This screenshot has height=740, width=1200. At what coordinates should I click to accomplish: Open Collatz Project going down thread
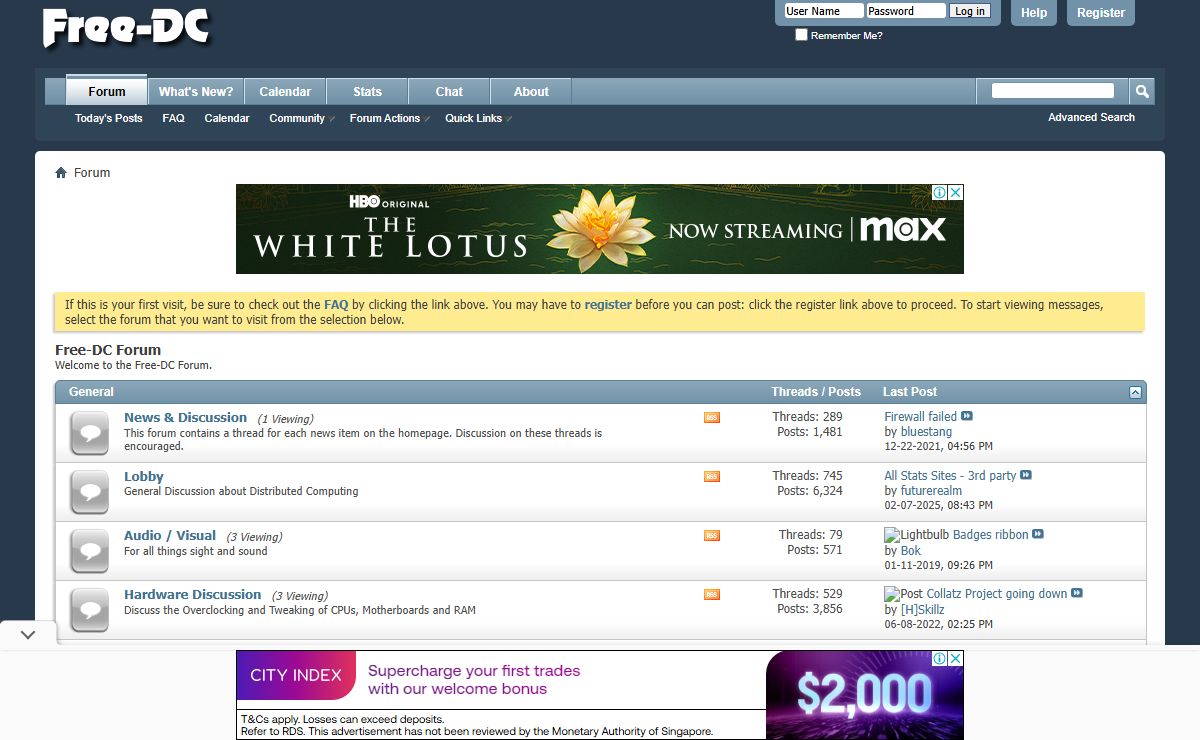(997, 594)
